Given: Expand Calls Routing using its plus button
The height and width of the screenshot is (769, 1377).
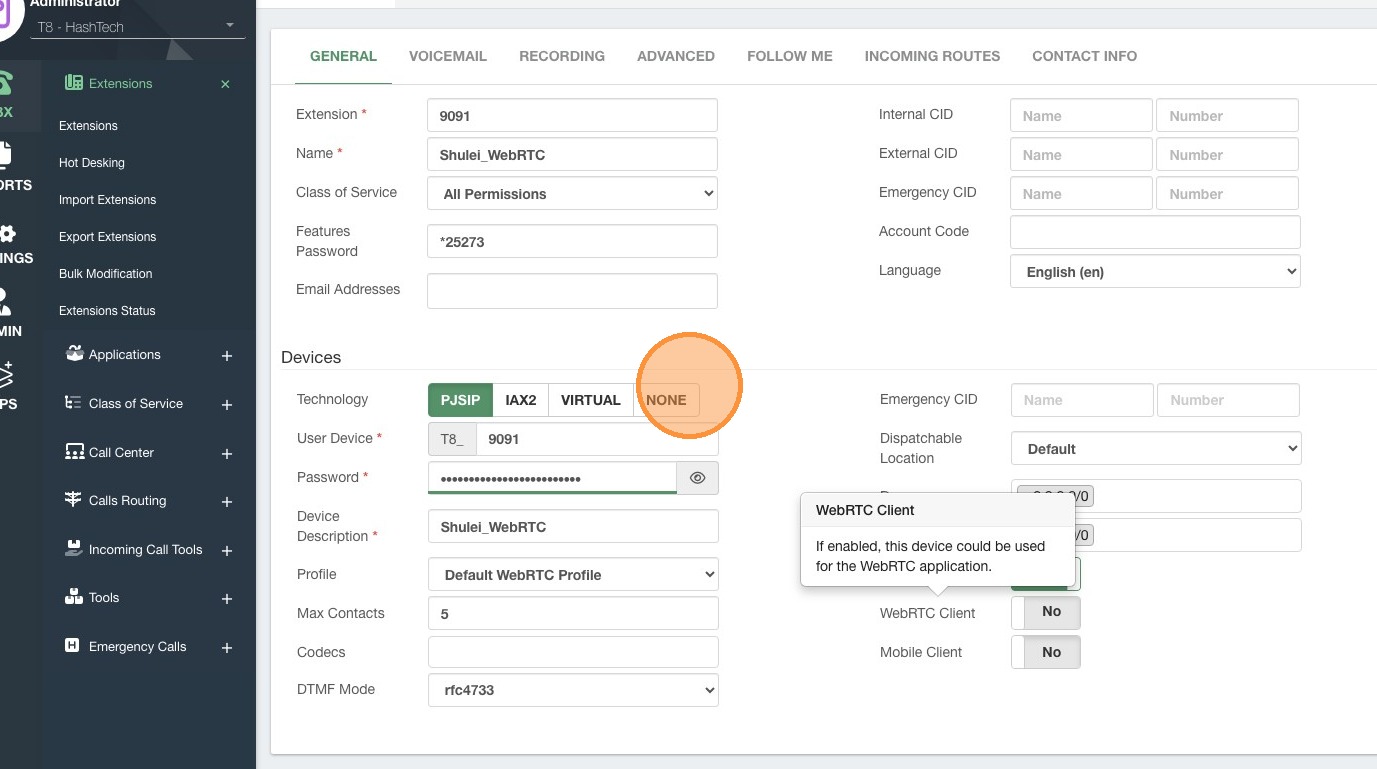Looking at the screenshot, I should 227,502.
